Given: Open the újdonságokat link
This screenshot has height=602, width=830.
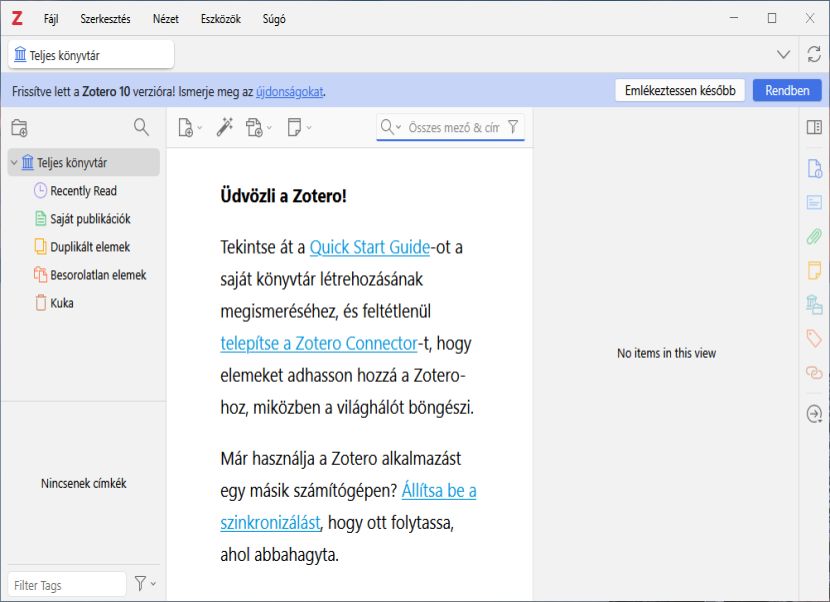Looking at the screenshot, I should 290,92.
